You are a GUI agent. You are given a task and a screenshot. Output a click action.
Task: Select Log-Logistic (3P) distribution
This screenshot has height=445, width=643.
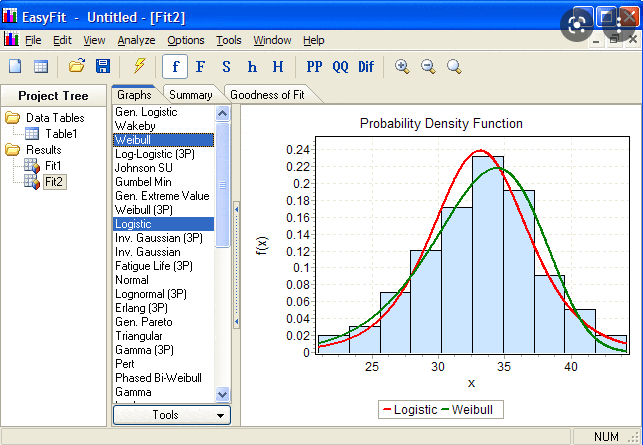click(163, 154)
